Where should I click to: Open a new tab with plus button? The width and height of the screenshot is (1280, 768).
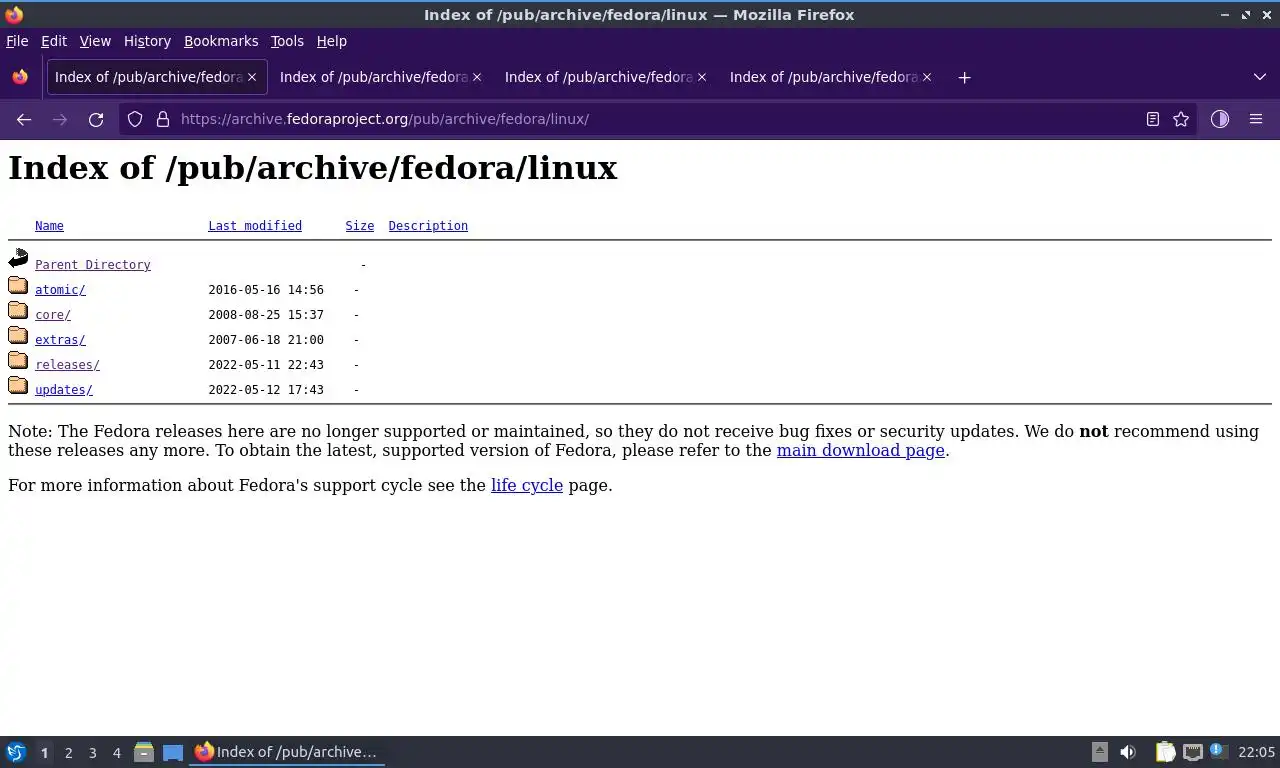click(x=964, y=77)
